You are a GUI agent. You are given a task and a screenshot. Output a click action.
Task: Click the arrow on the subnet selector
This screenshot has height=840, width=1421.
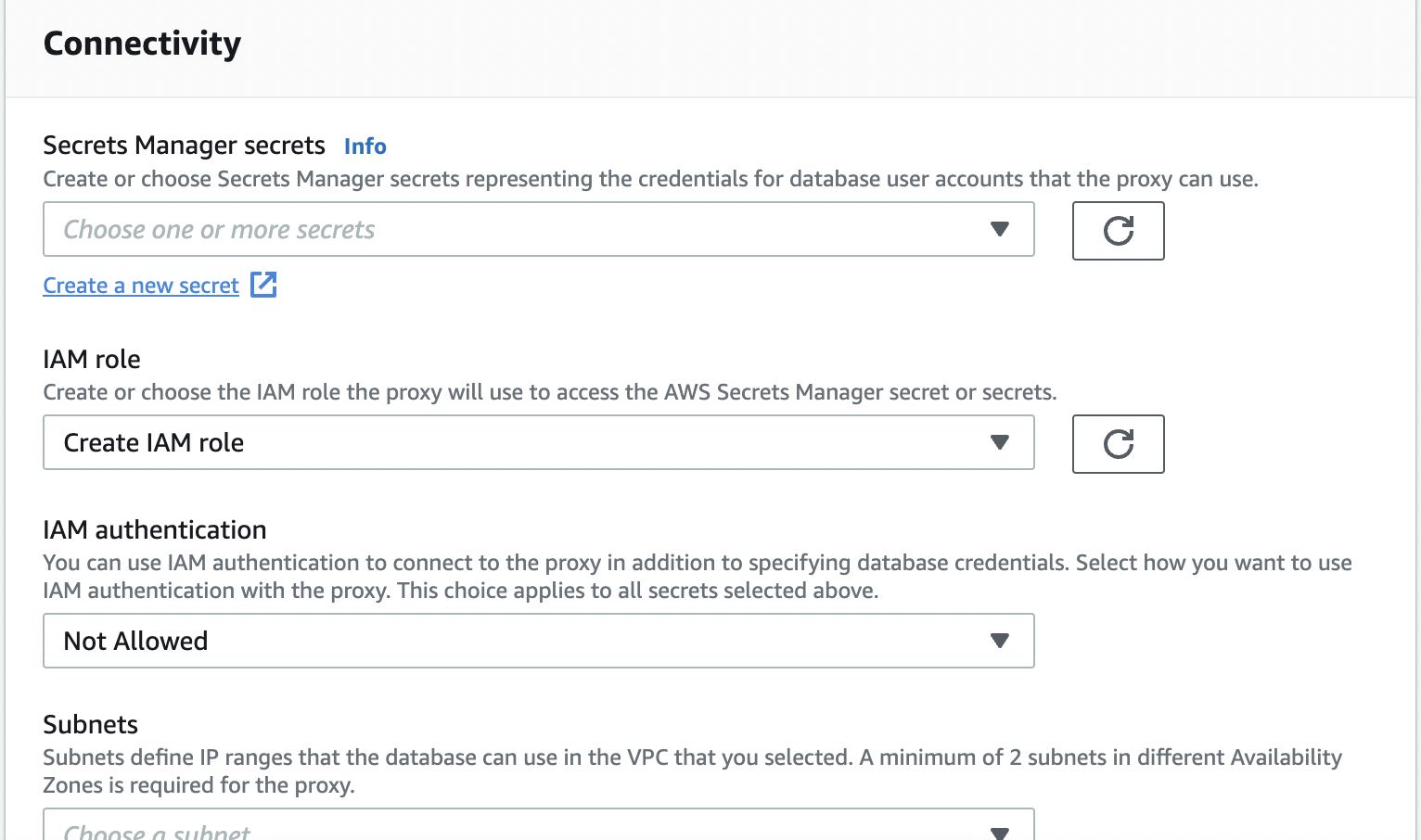[999, 832]
